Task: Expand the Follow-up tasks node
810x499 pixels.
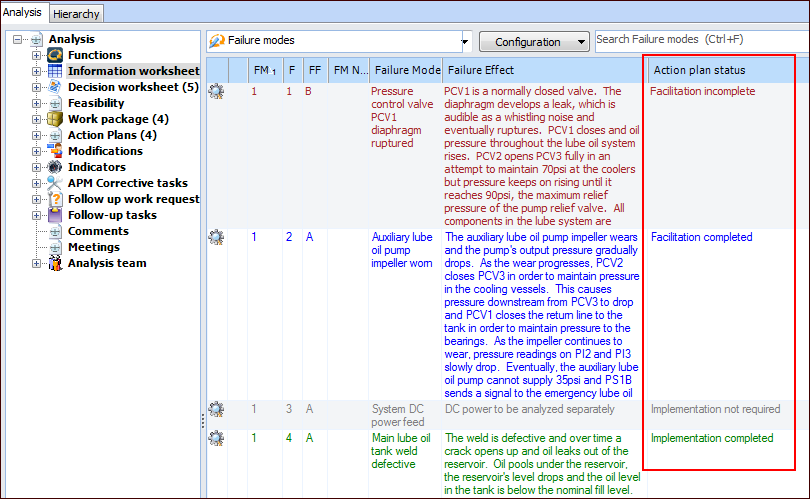Action: [x=36, y=215]
